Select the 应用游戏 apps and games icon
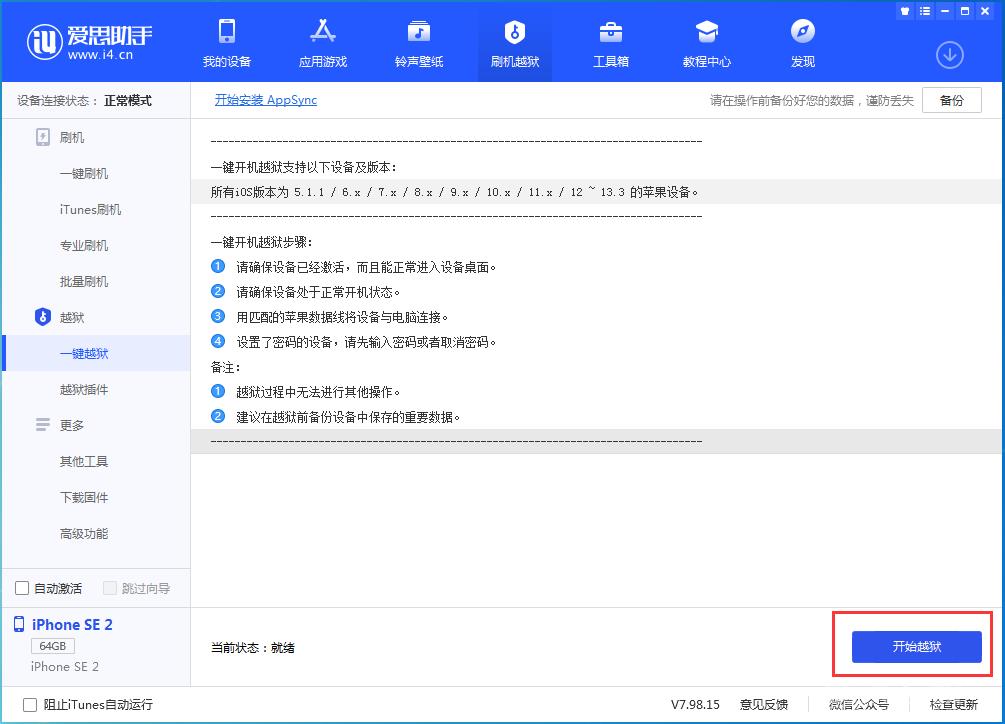This screenshot has width=1005, height=724. [x=322, y=42]
